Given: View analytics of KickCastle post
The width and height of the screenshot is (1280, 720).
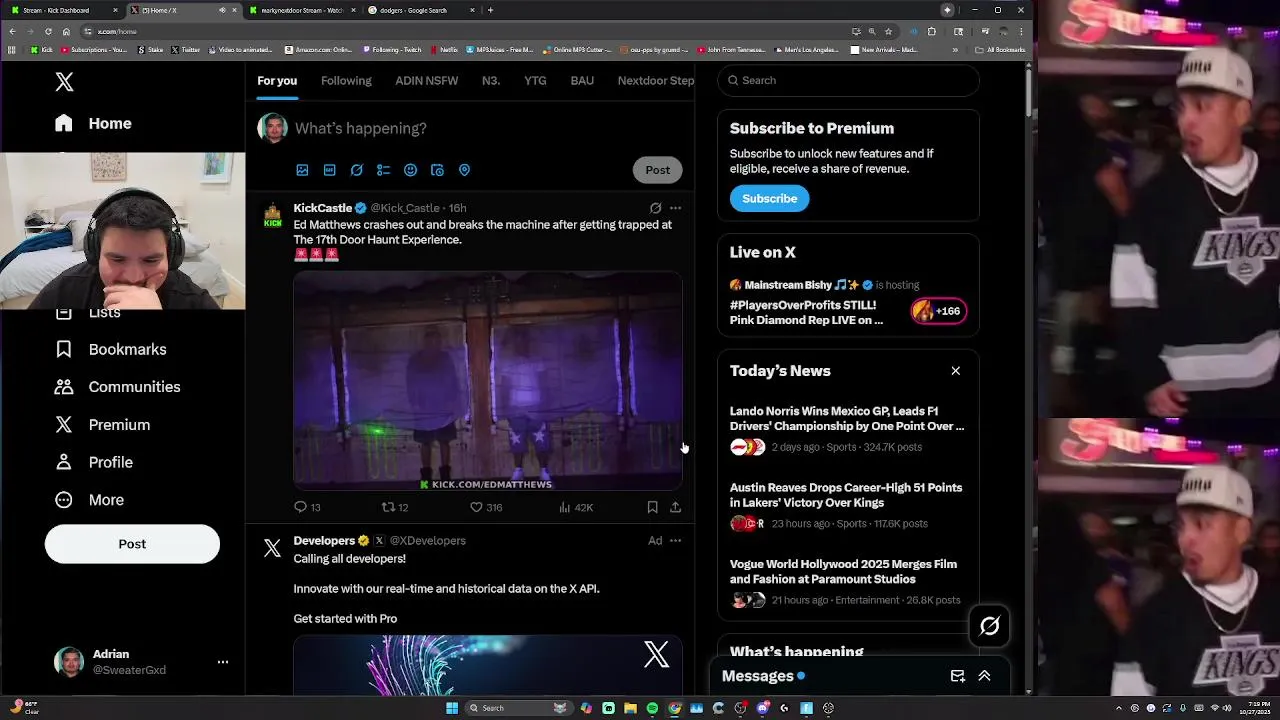Looking at the screenshot, I should click(576, 507).
